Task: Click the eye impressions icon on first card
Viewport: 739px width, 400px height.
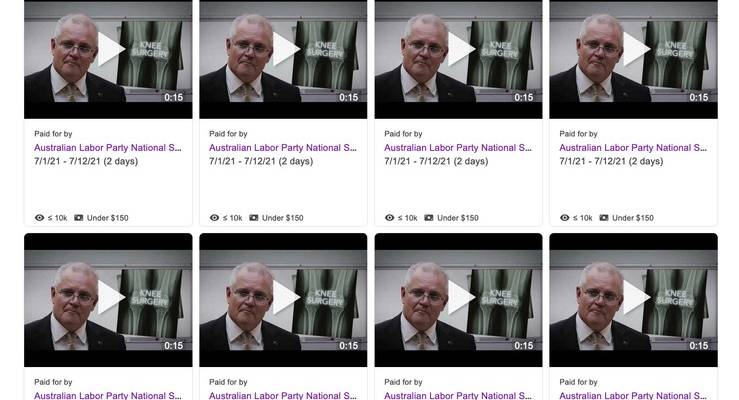Action: [x=40, y=218]
